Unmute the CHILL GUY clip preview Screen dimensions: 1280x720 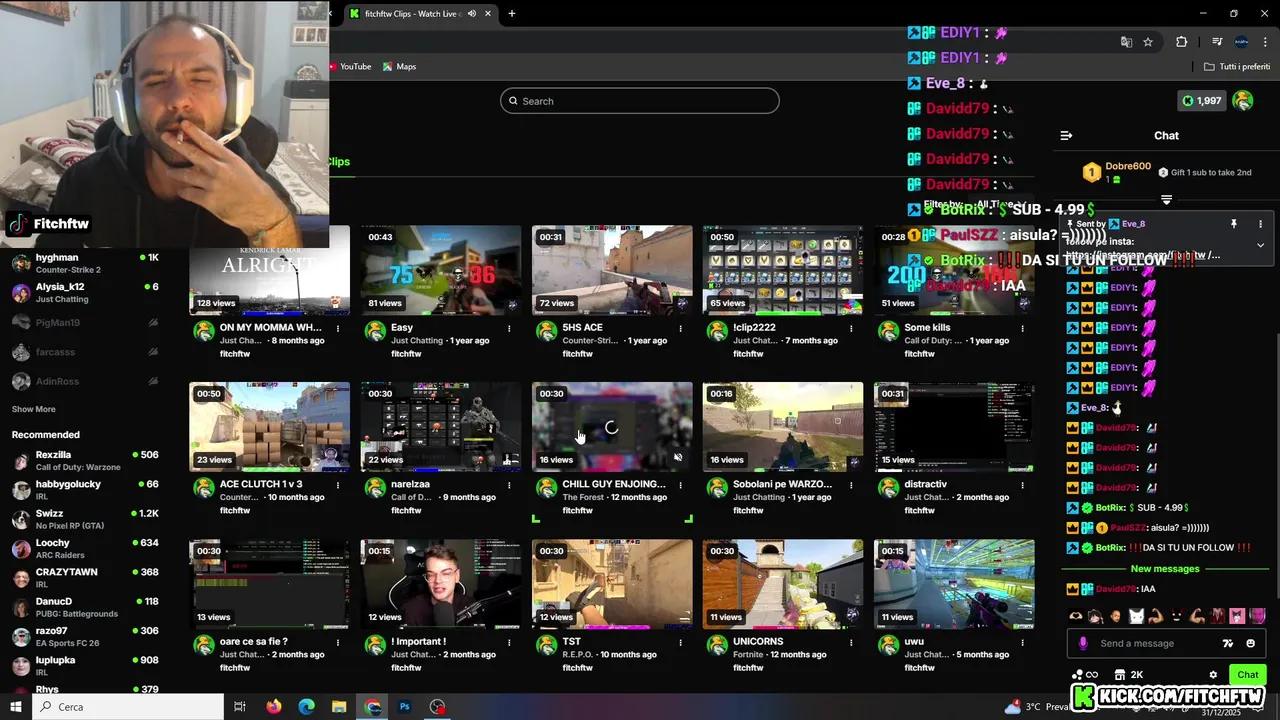pos(678,458)
